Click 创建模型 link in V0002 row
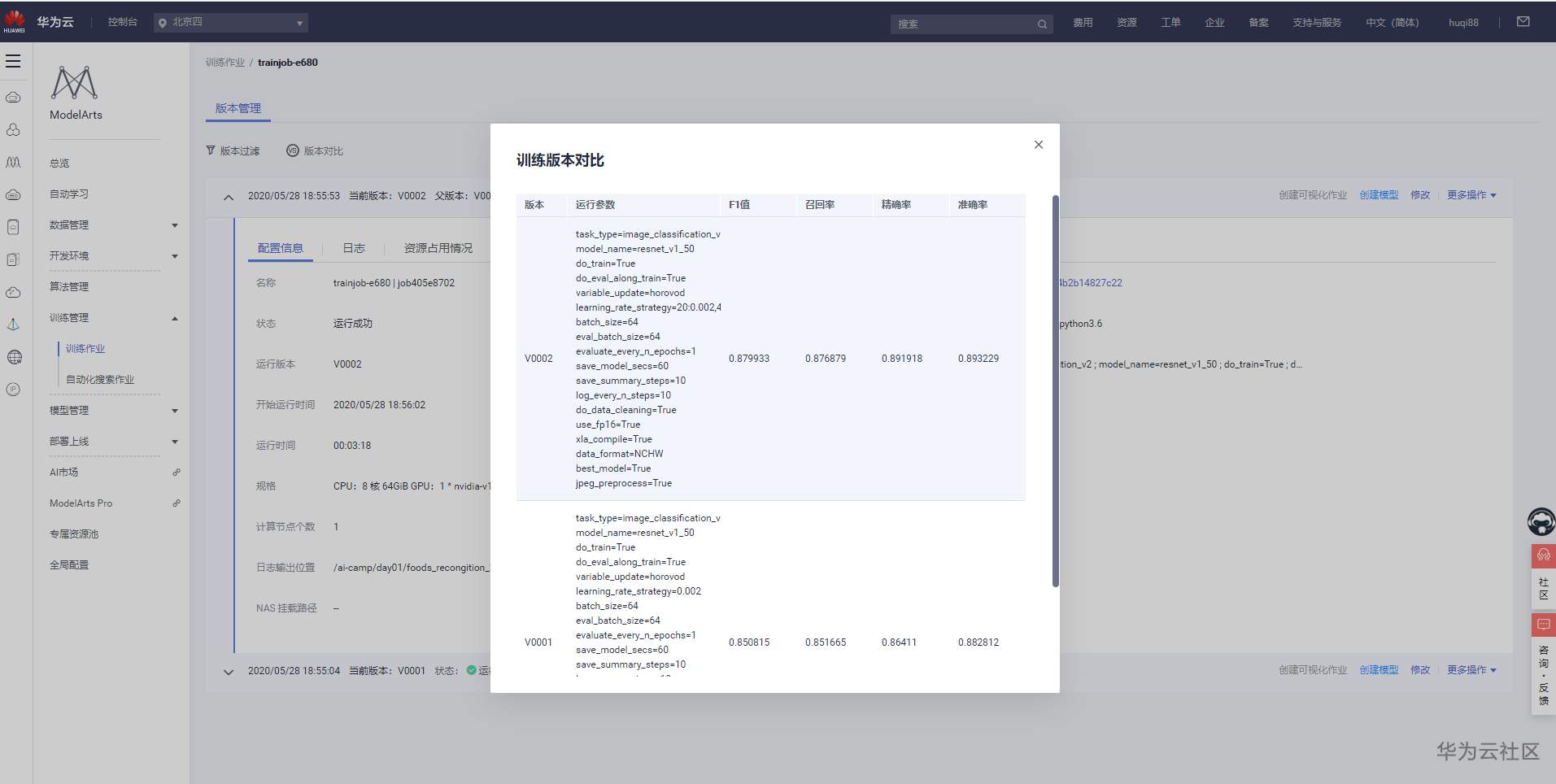 tap(1379, 195)
